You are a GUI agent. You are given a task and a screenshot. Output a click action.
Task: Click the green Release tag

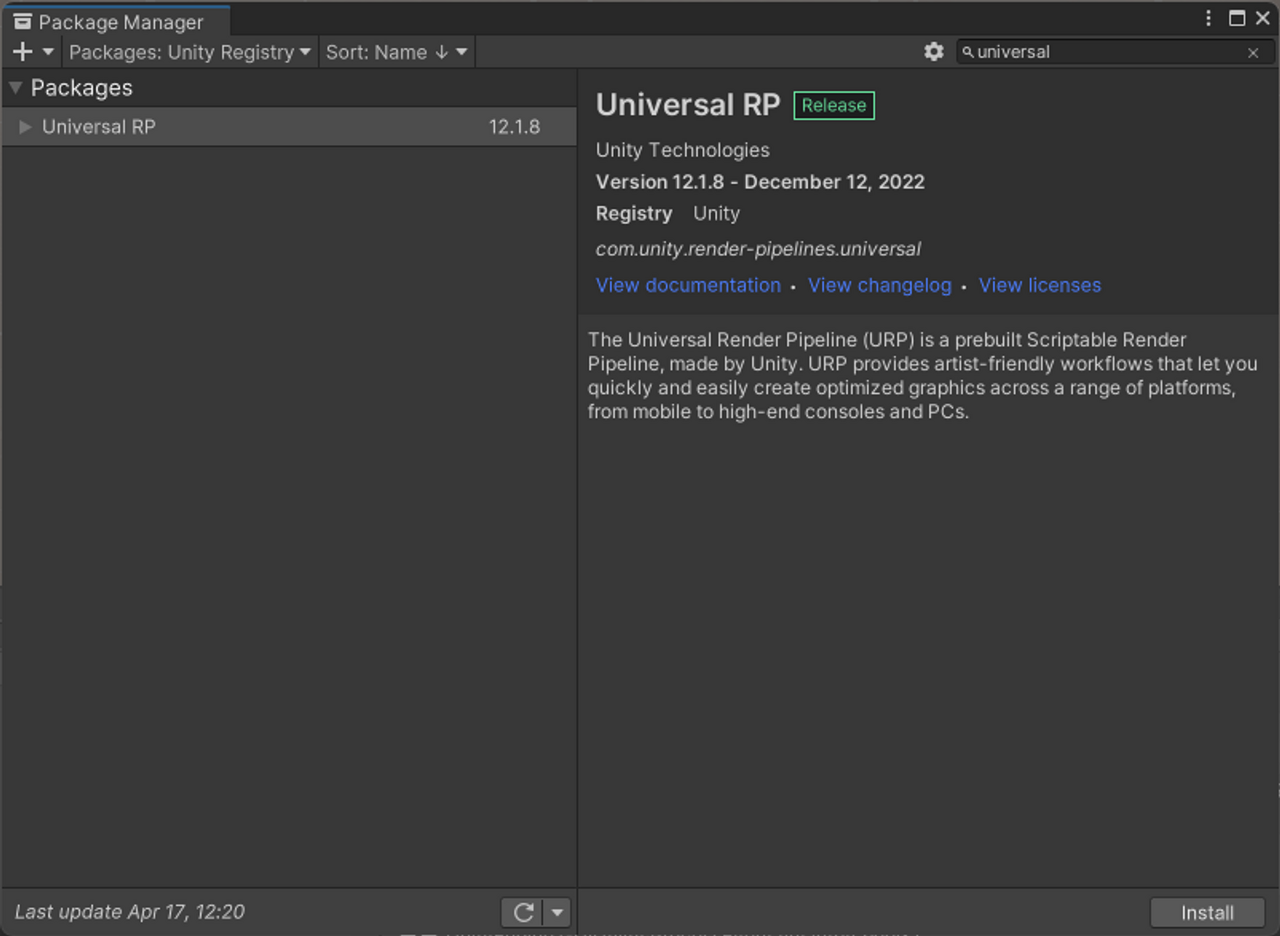pos(834,105)
